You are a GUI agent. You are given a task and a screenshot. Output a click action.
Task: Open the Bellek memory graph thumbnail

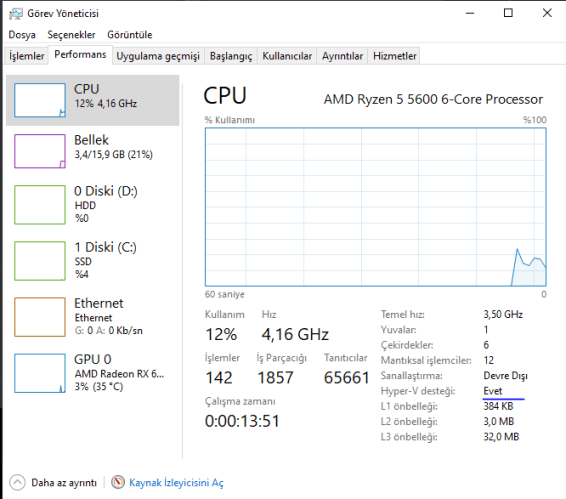(40, 151)
